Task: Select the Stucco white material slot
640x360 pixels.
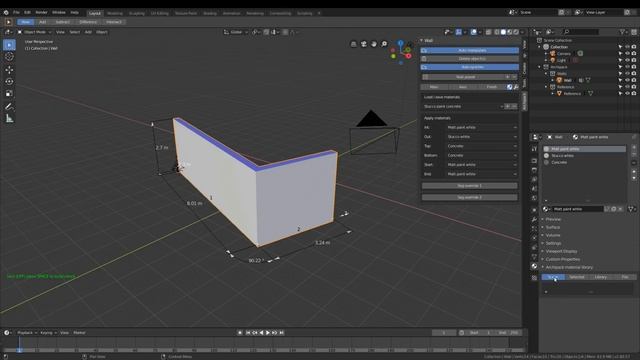Action: coord(584,156)
